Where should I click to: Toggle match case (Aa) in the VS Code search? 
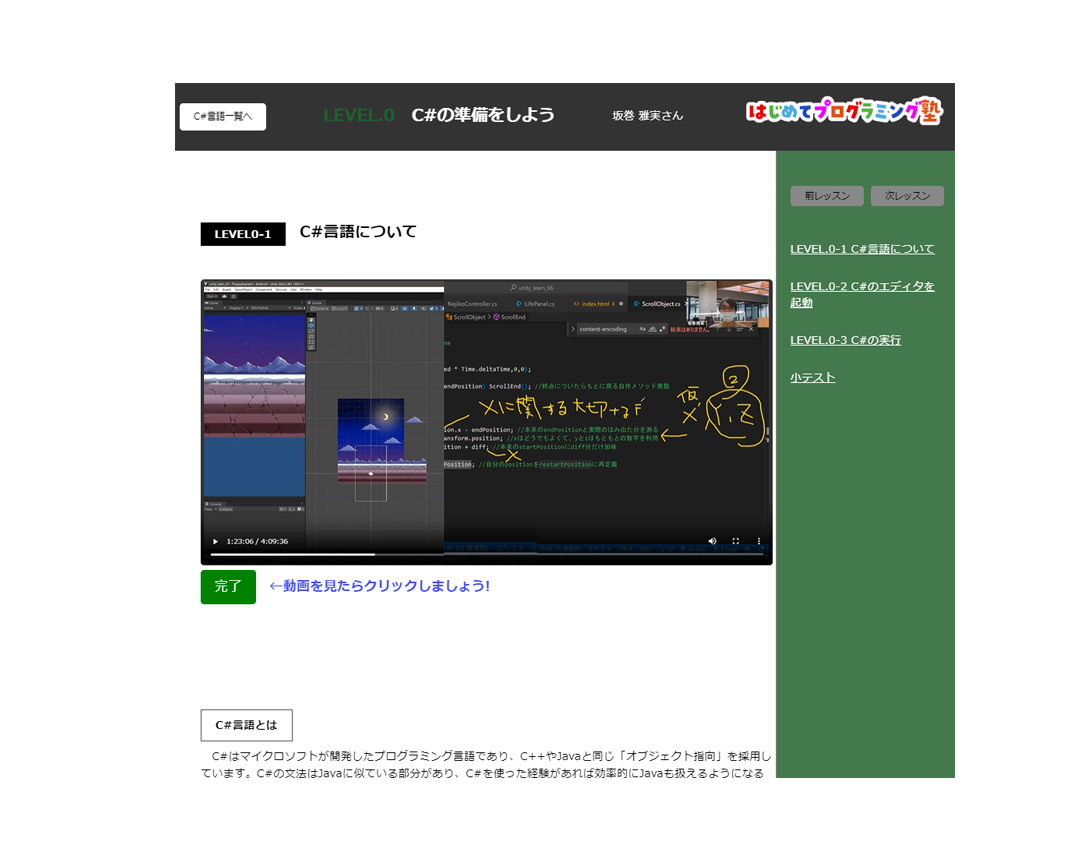pos(643,329)
